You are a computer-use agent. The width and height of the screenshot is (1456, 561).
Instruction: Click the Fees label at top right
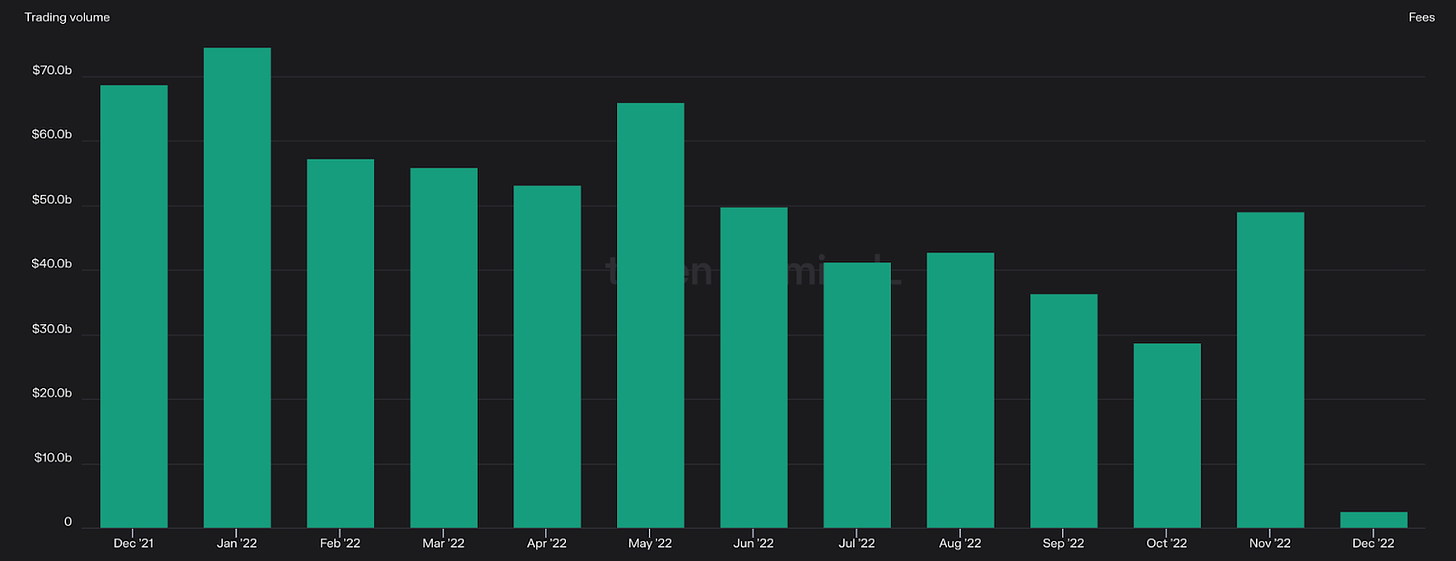tap(1421, 18)
